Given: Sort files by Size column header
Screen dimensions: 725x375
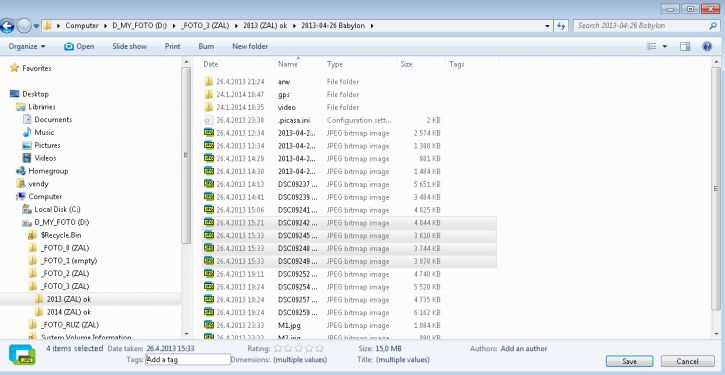Looking at the screenshot, I should 406,64.
